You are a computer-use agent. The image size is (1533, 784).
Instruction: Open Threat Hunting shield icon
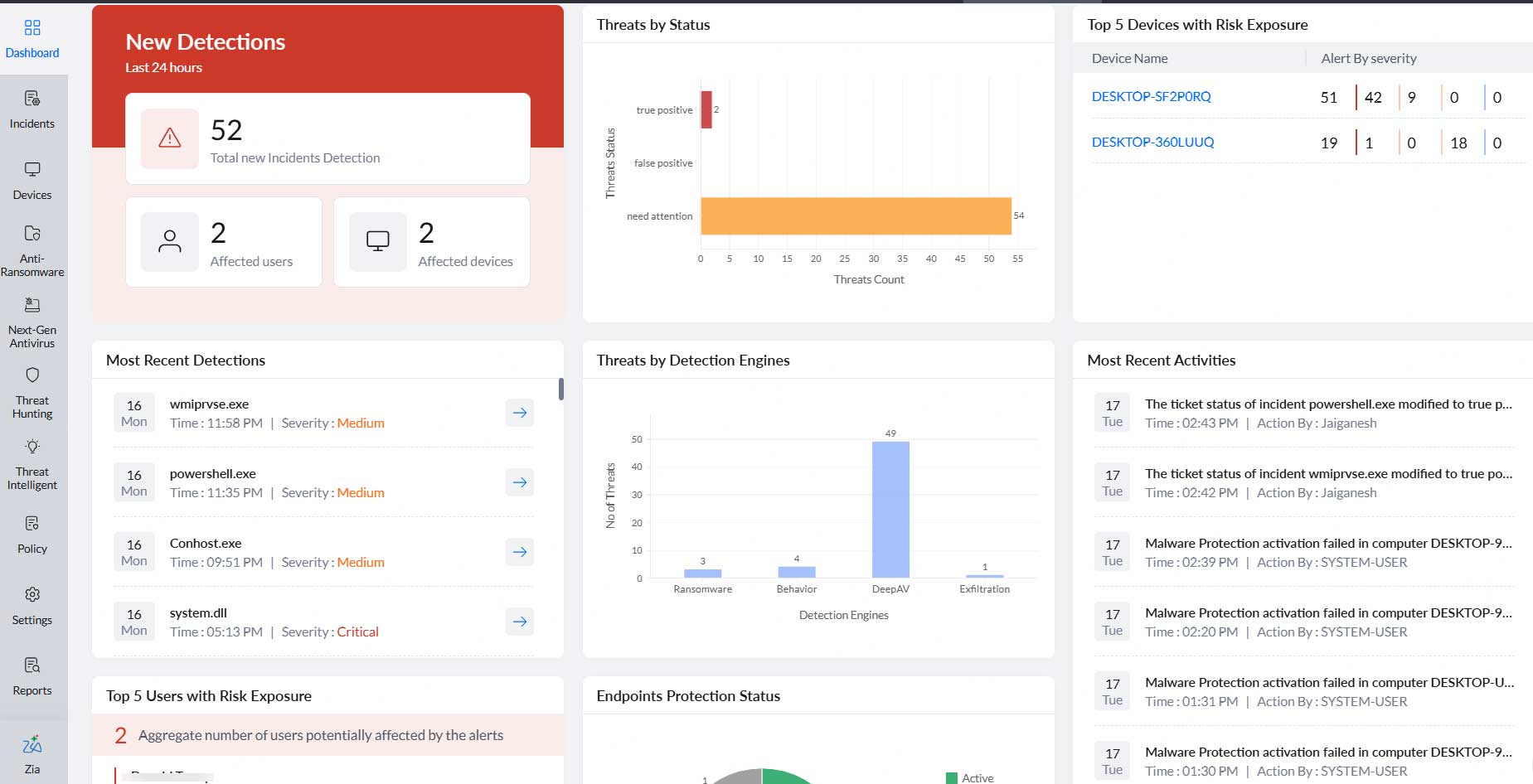[x=32, y=375]
